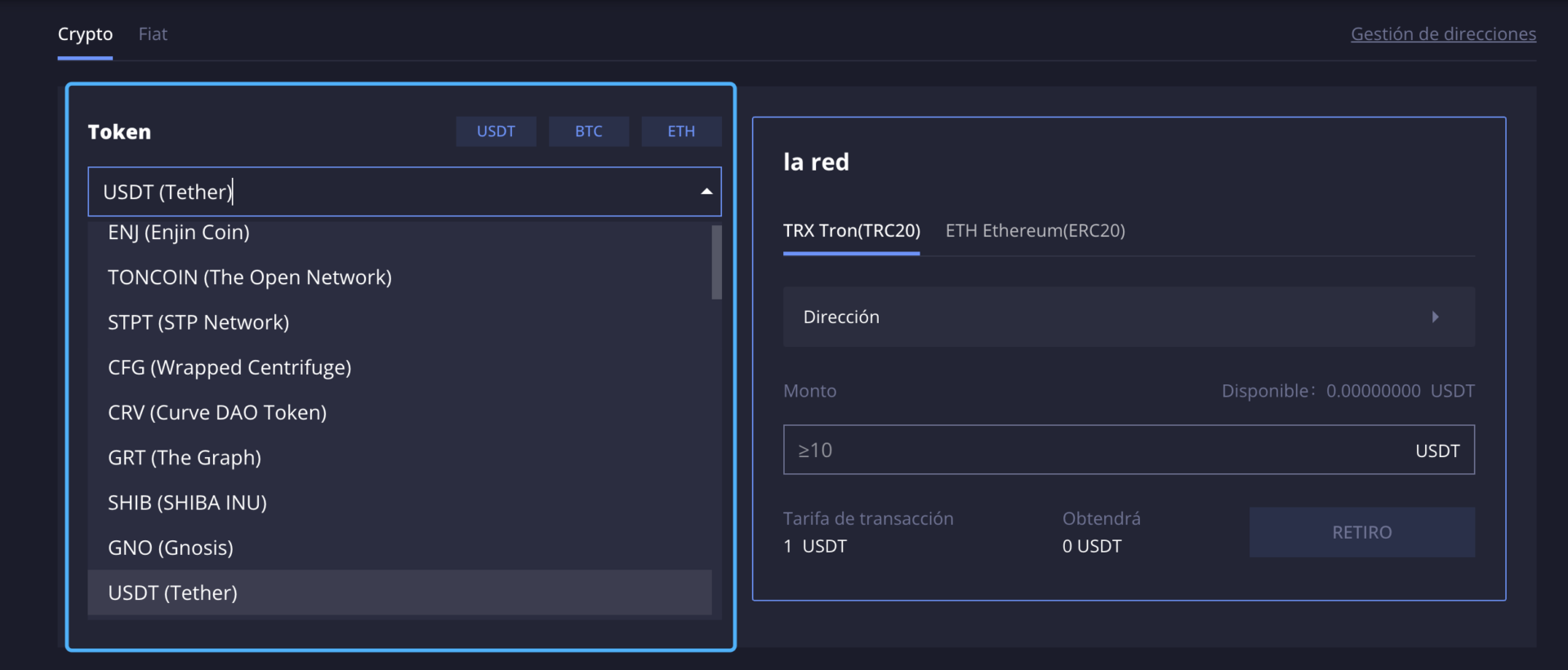
Task: Choose STPT (STP Network) option
Action: (x=399, y=322)
